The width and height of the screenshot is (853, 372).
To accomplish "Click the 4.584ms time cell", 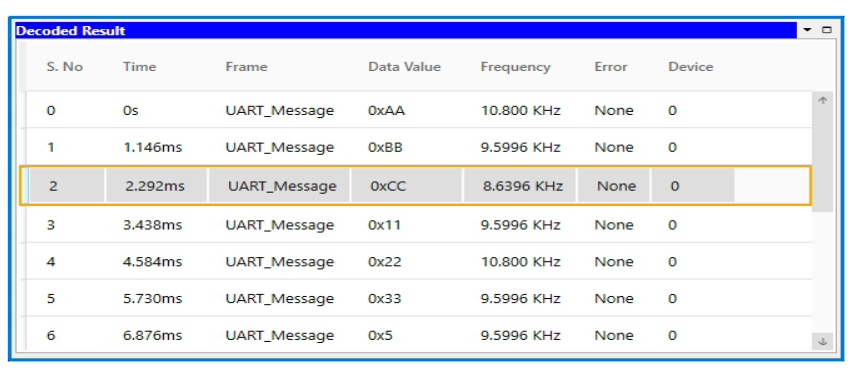I will (x=152, y=262).
